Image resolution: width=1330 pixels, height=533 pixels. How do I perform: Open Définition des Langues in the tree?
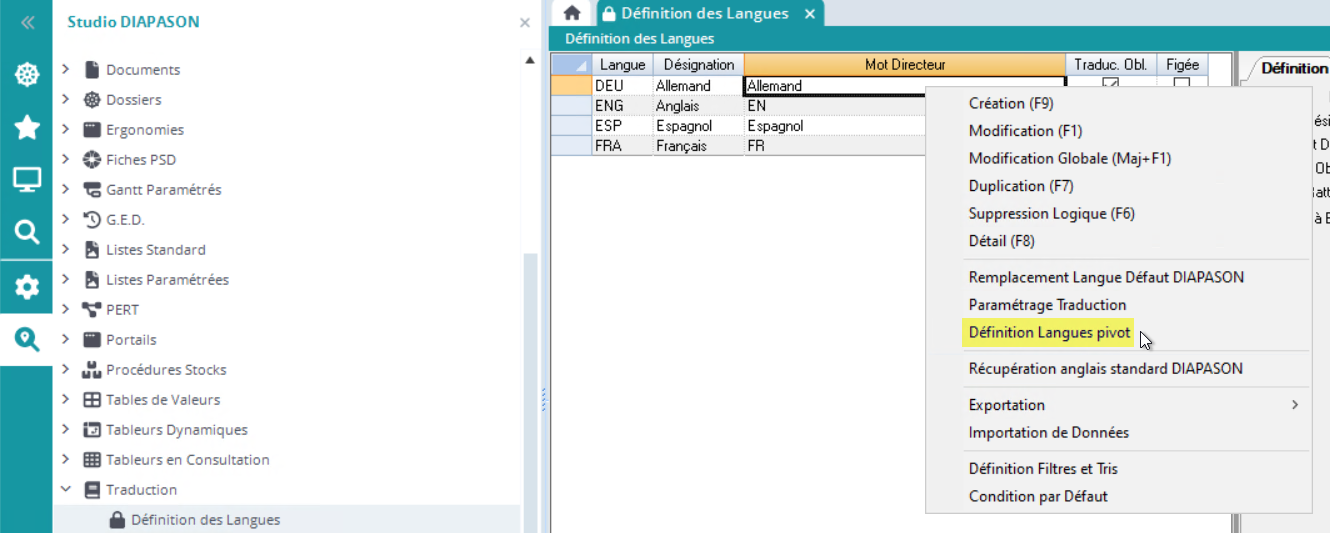[205, 520]
